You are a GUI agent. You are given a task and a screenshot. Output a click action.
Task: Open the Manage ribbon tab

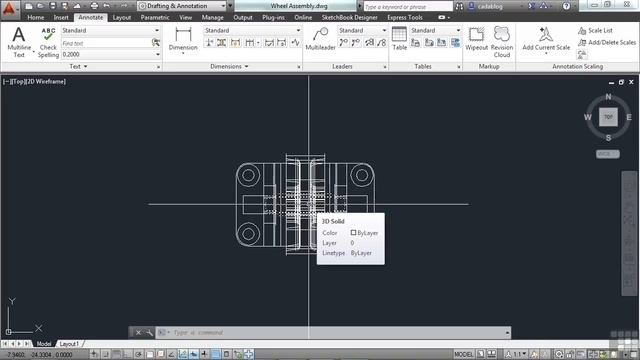click(212, 18)
